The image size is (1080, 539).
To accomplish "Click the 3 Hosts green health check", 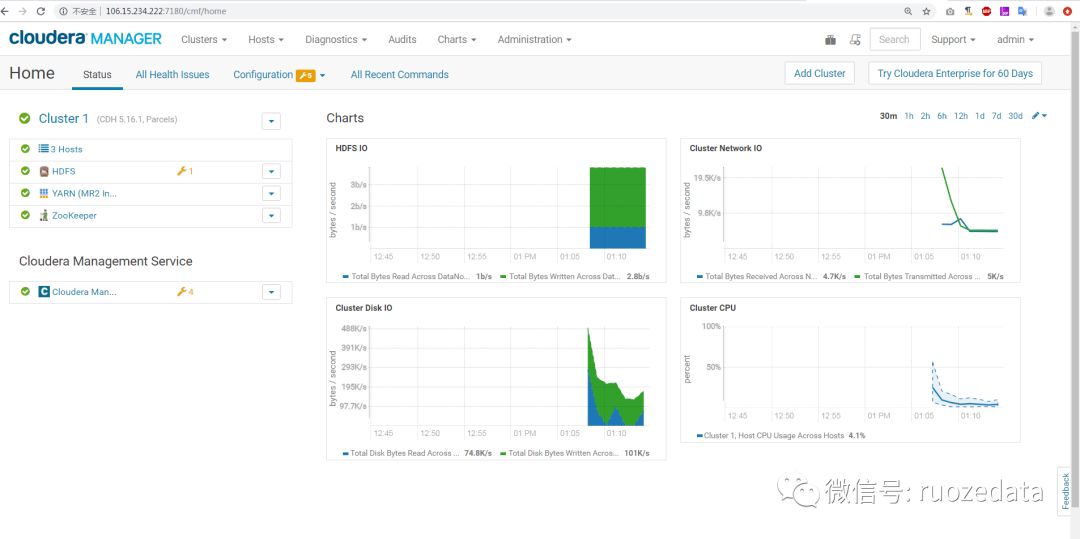I will [25, 149].
